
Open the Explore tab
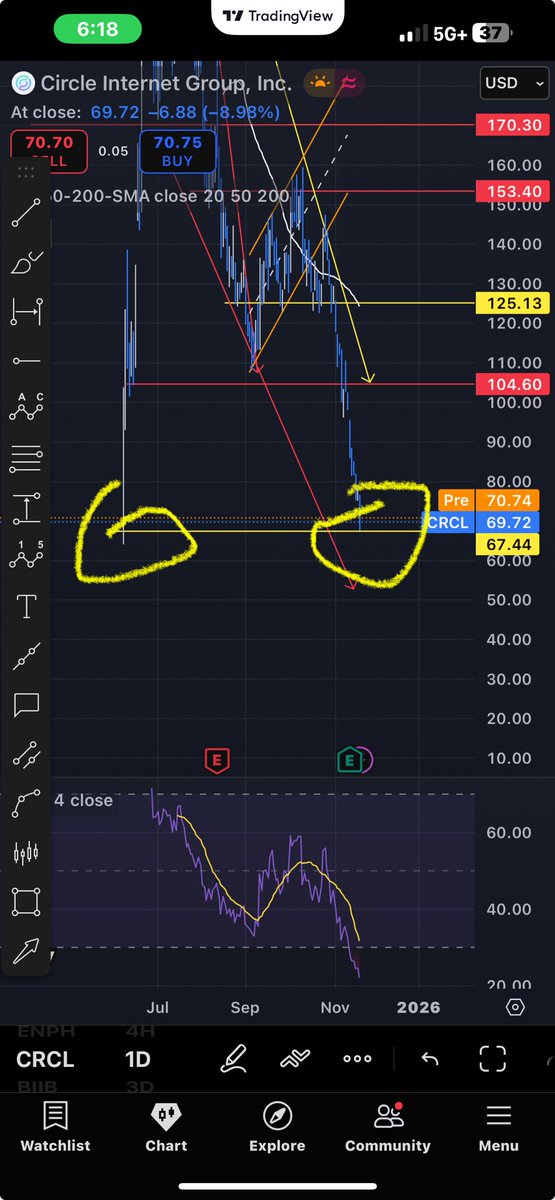277,1127
